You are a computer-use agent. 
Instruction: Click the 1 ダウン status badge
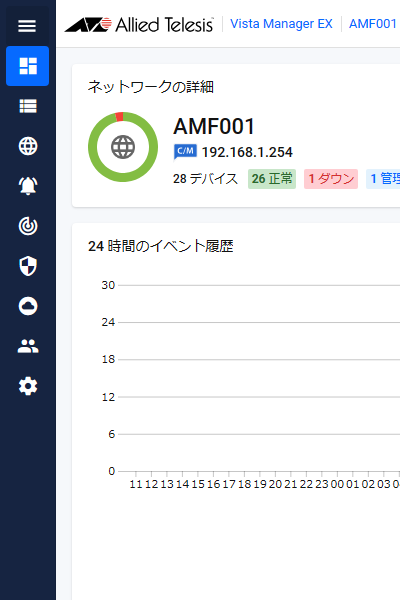tap(331, 179)
